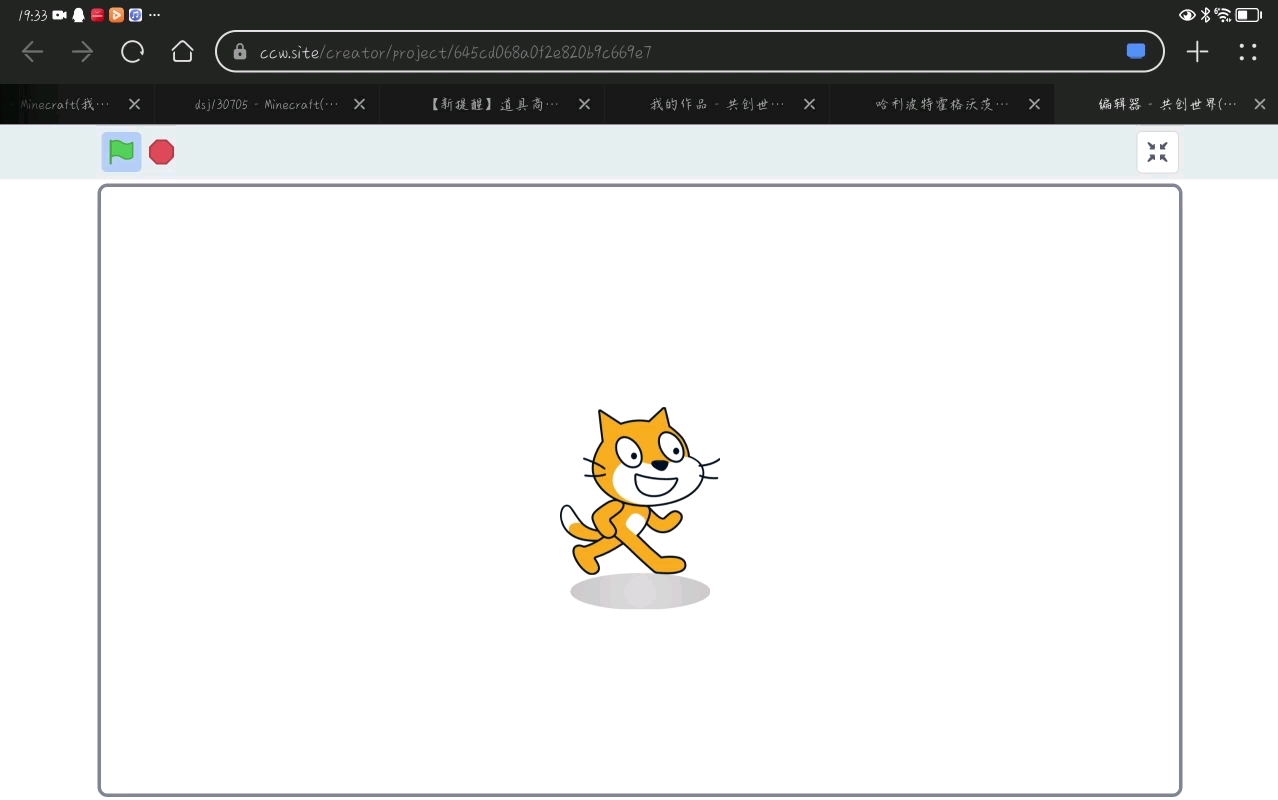This screenshot has height=800, width=1278.
Task: Toggle the blue square control in the address bar
Action: (x=1135, y=50)
